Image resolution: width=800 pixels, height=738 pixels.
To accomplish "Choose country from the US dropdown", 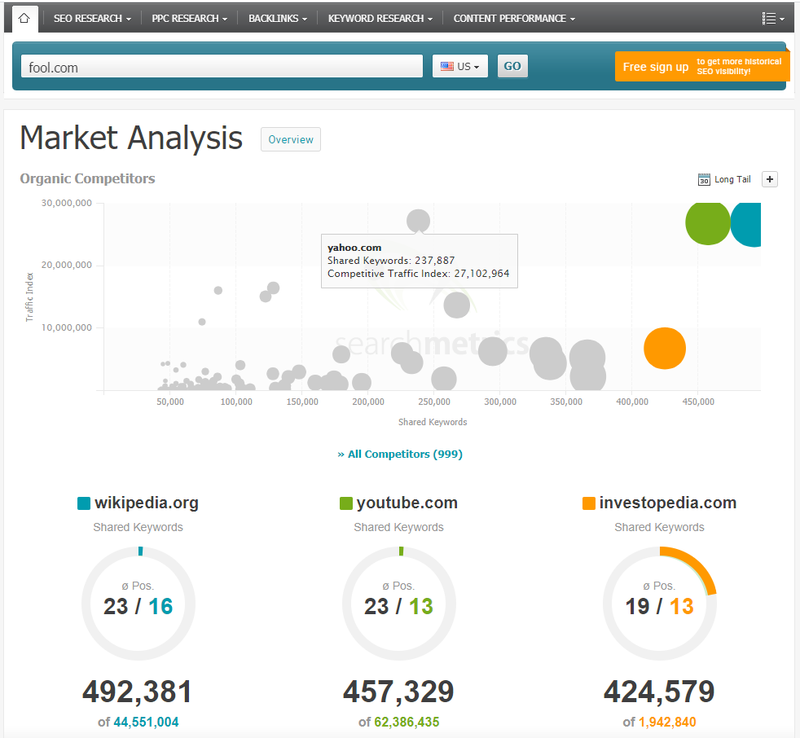I will (x=460, y=66).
